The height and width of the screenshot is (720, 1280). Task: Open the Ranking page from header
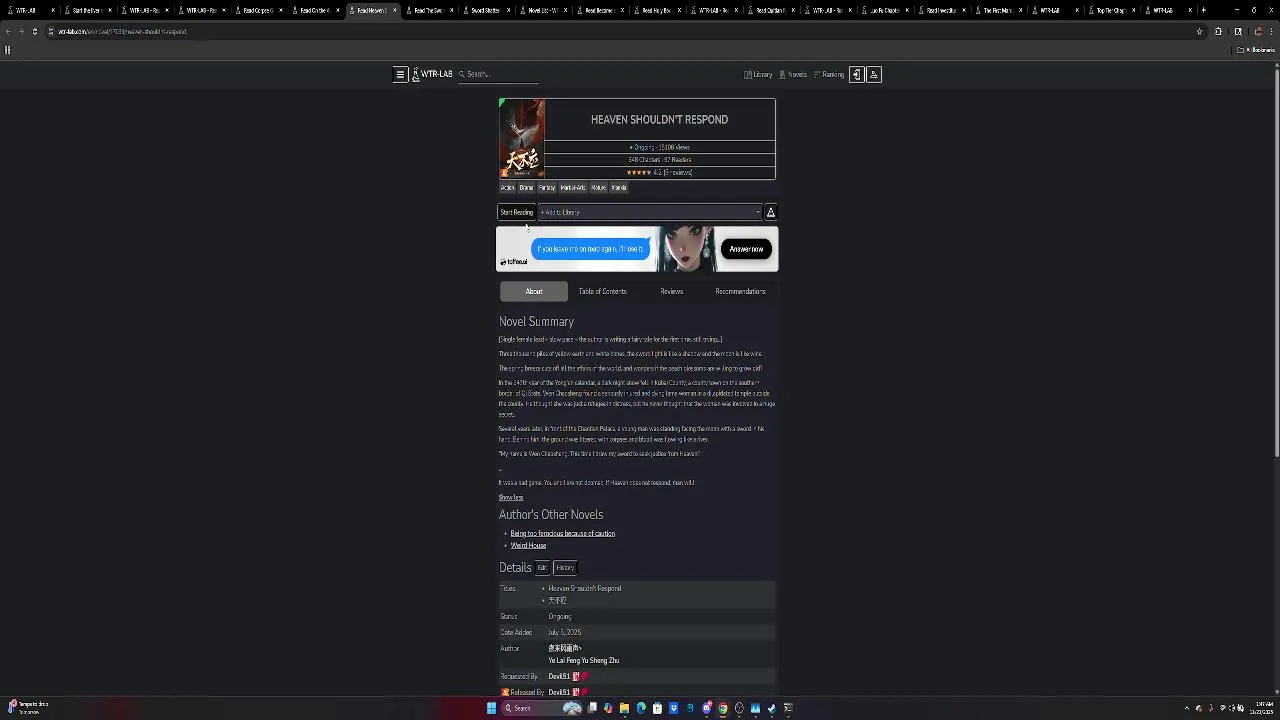(829, 74)
